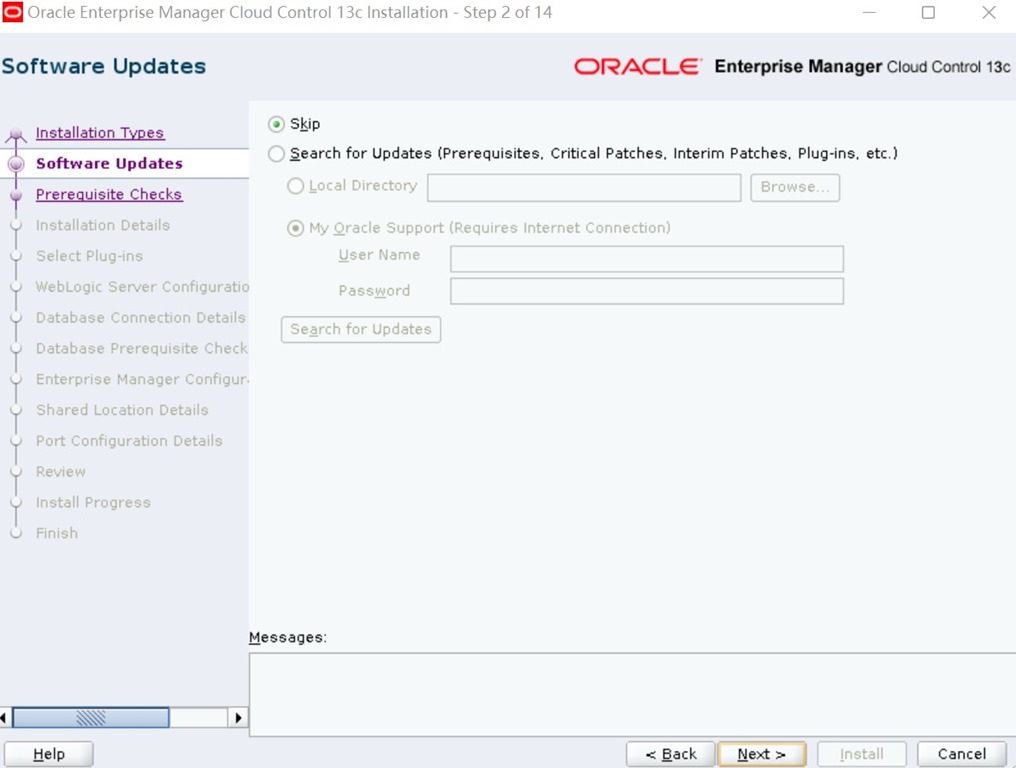
Task: Click the Prerequisite Checks step marker icon
Action: pos(16,194)
